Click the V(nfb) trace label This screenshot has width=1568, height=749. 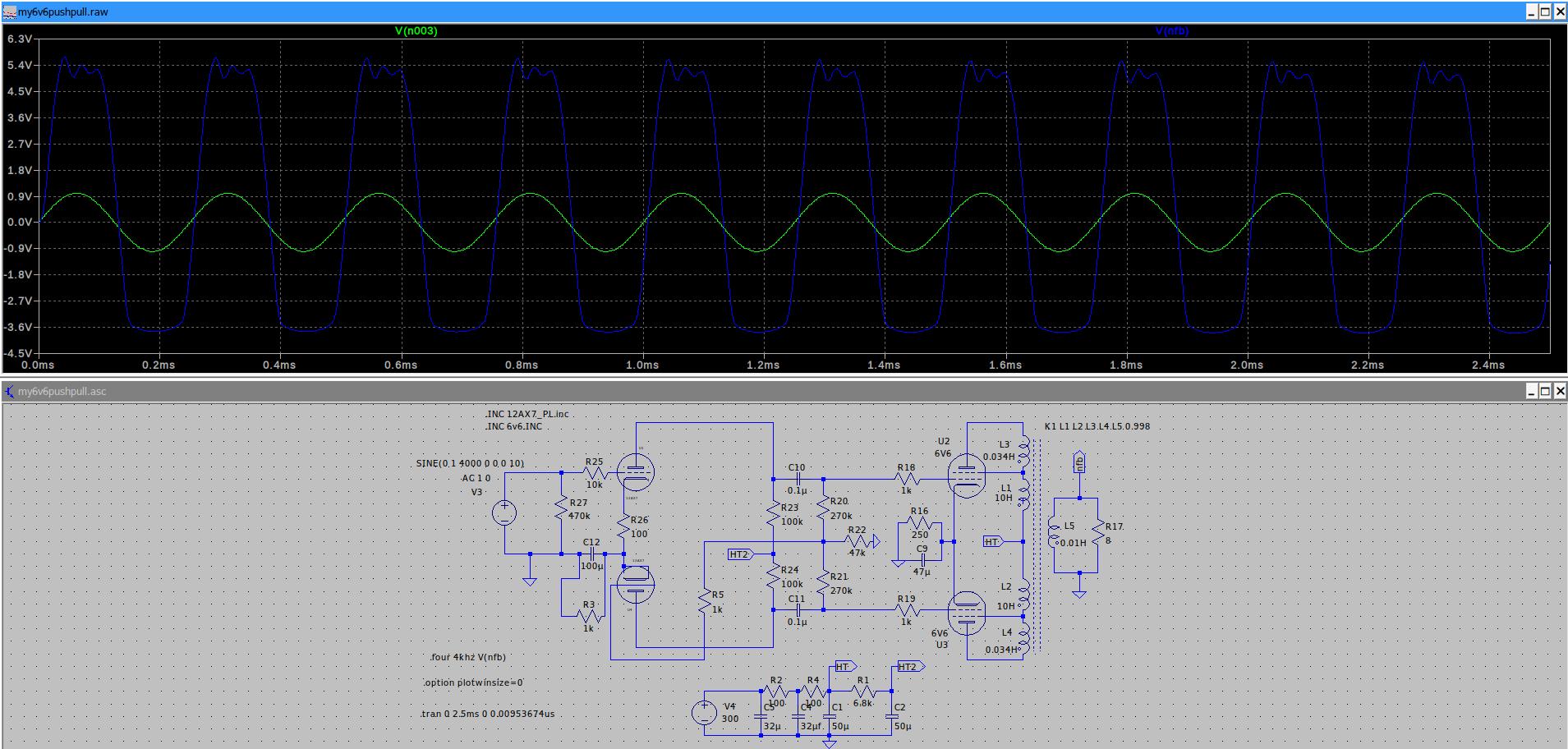pyautogui.click(x=1172, y=31)
